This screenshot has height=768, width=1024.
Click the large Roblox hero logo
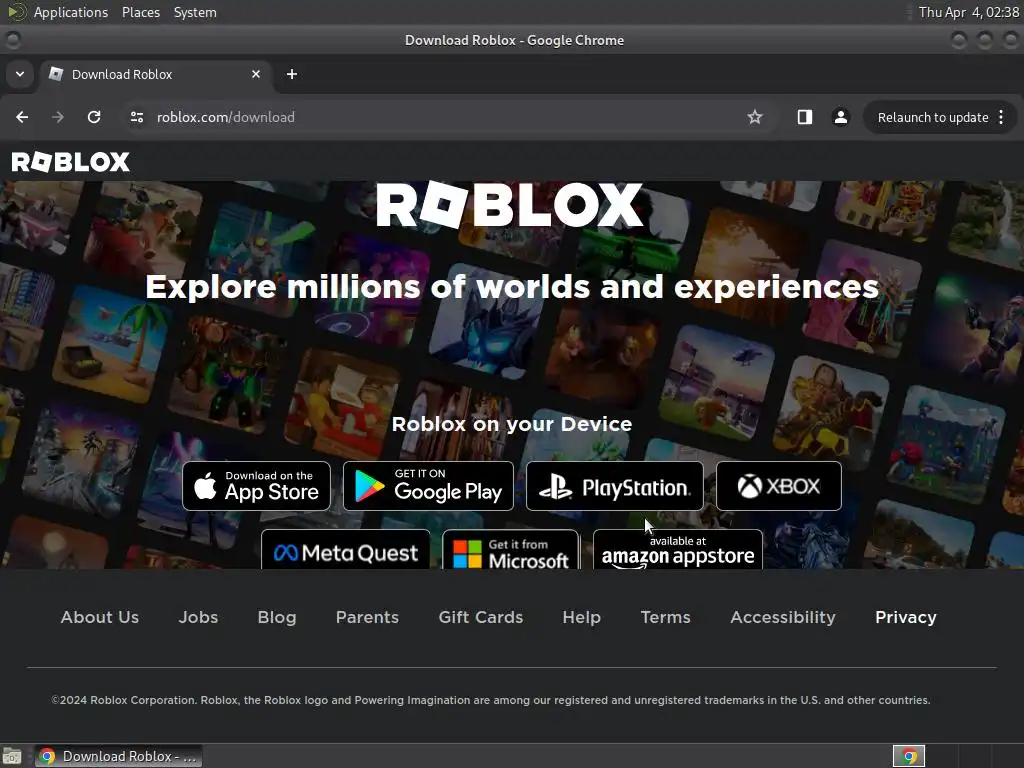(510, 204)
